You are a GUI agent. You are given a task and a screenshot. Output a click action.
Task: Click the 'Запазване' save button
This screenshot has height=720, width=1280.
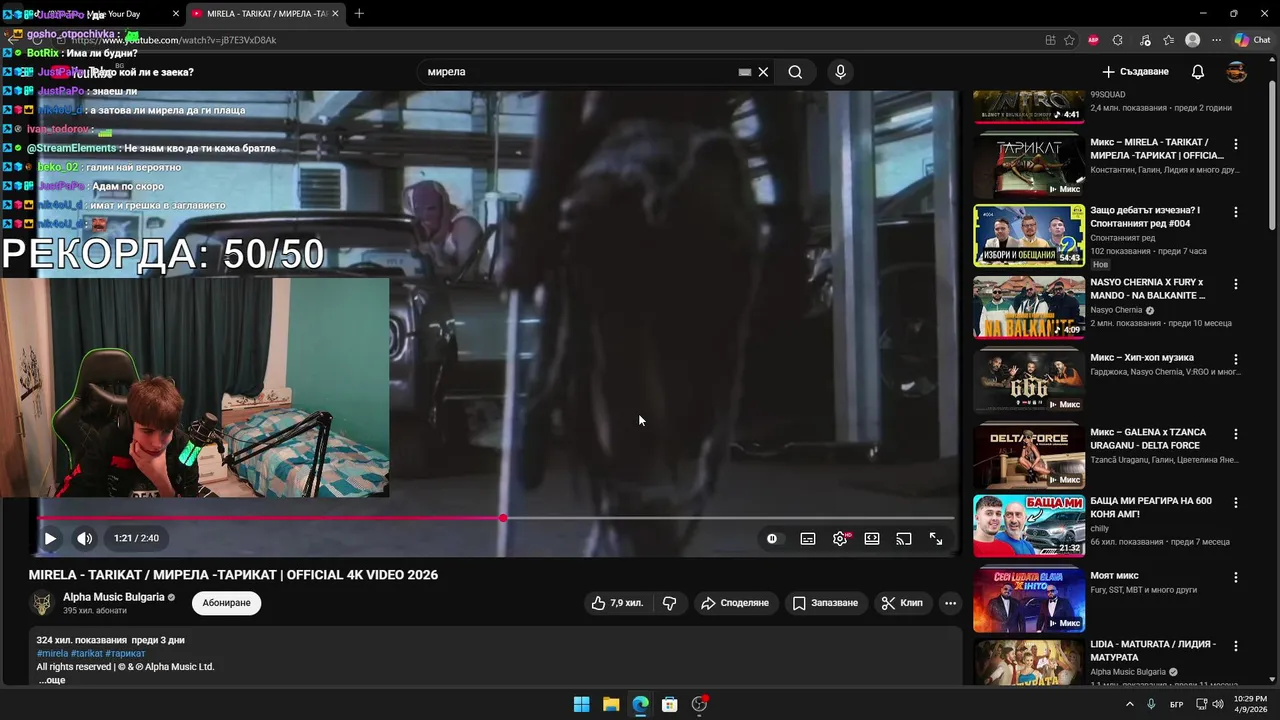[x=826, y=603]
